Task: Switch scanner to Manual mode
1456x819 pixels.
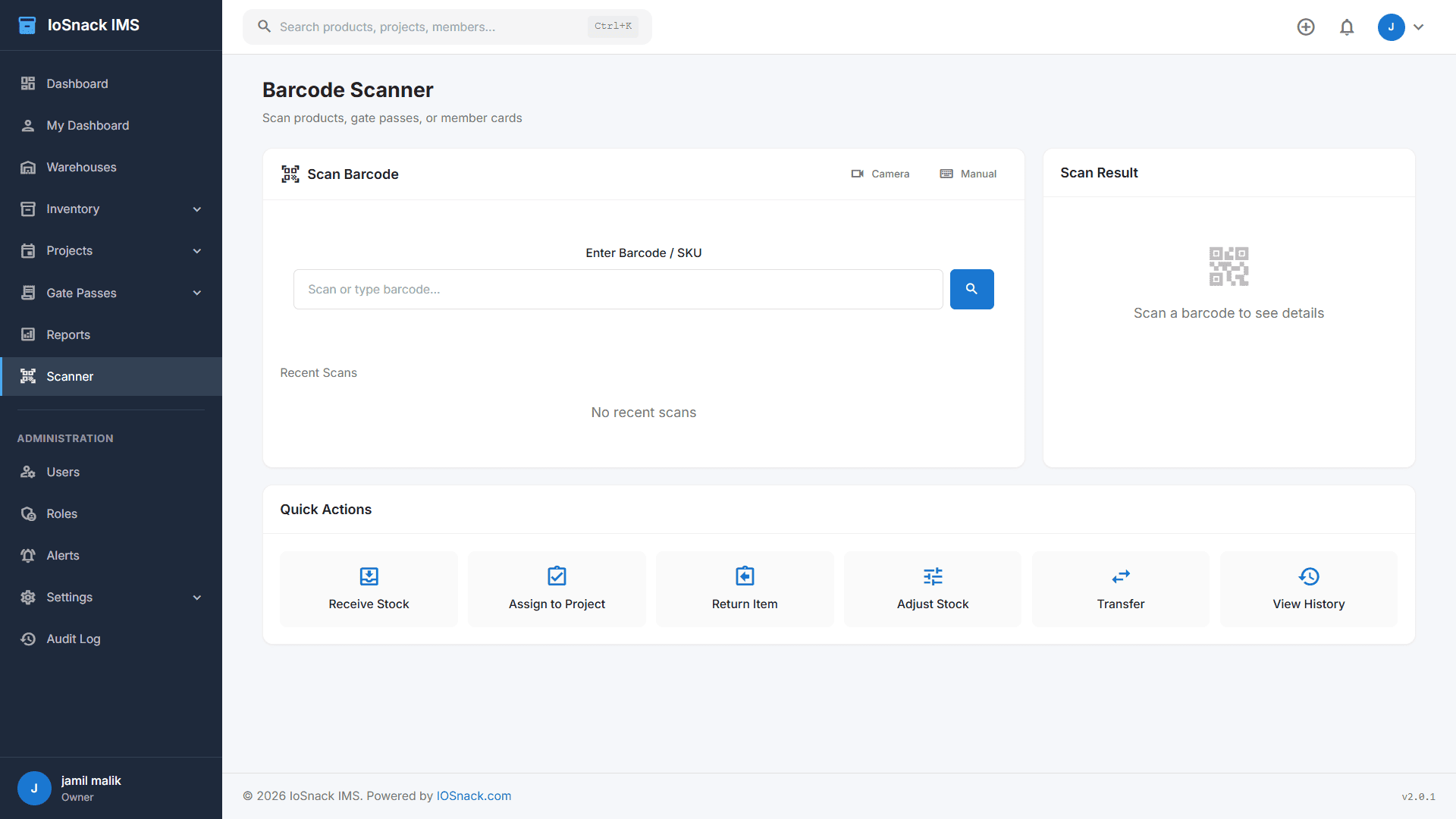Action: pyautogui.click(x=968, y=174)
